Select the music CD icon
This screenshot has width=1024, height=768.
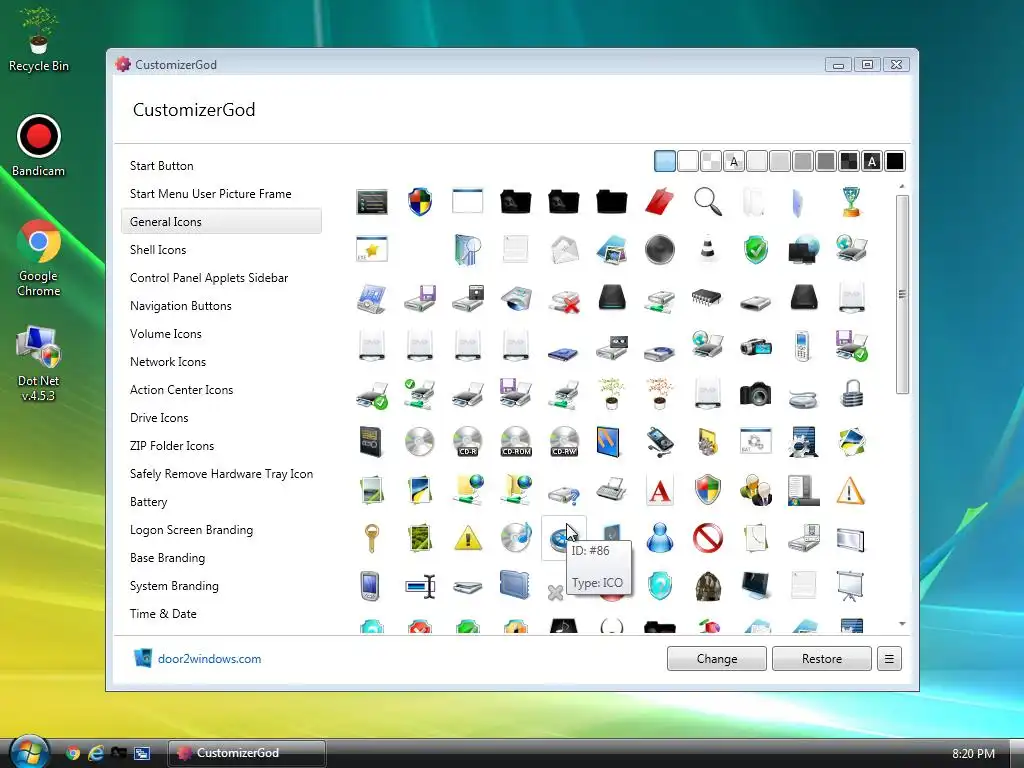516,538
